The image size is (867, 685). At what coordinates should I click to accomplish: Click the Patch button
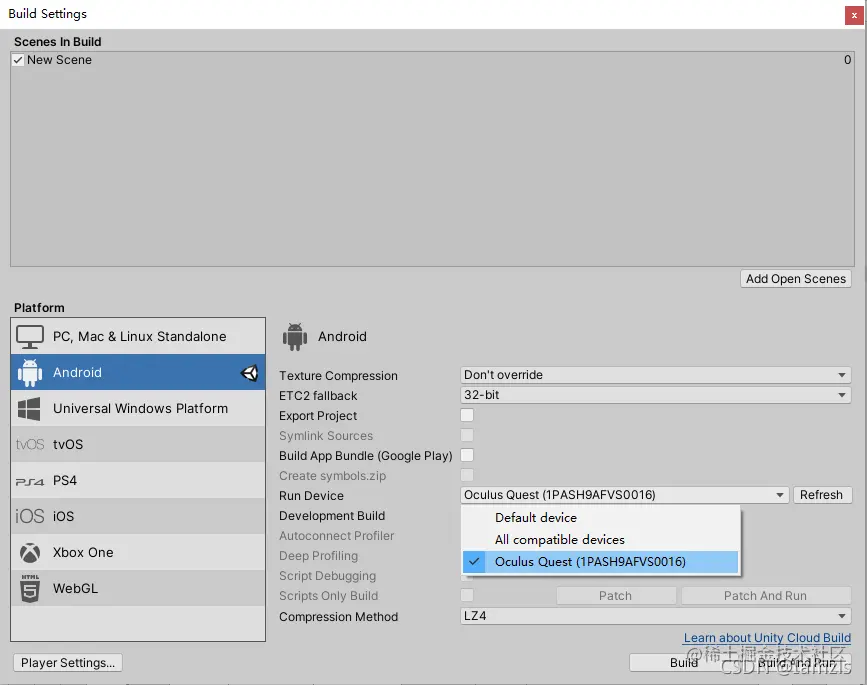[615, 595]
